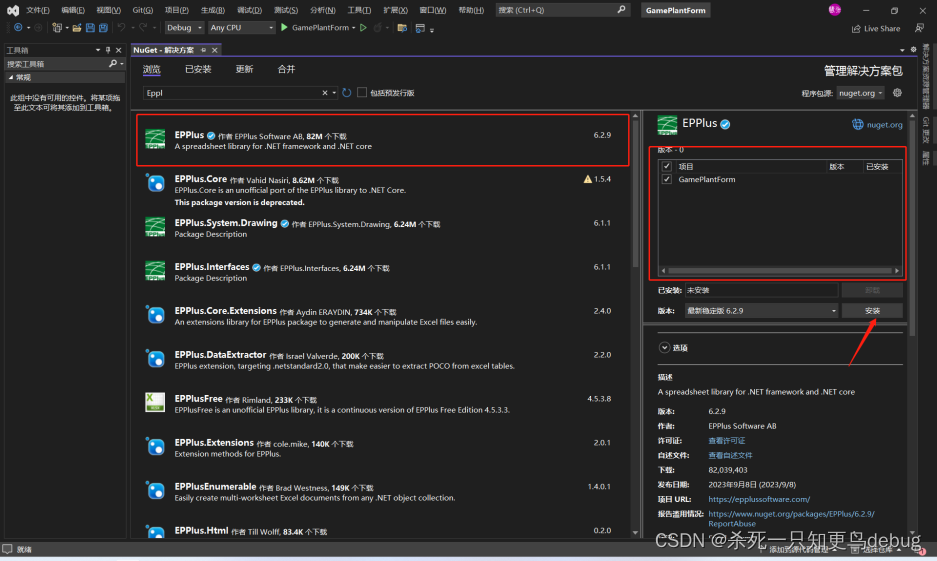This screenshot has width=937, height=561.
Task: Open the File (文件) menu
Action: click(38, 10)
